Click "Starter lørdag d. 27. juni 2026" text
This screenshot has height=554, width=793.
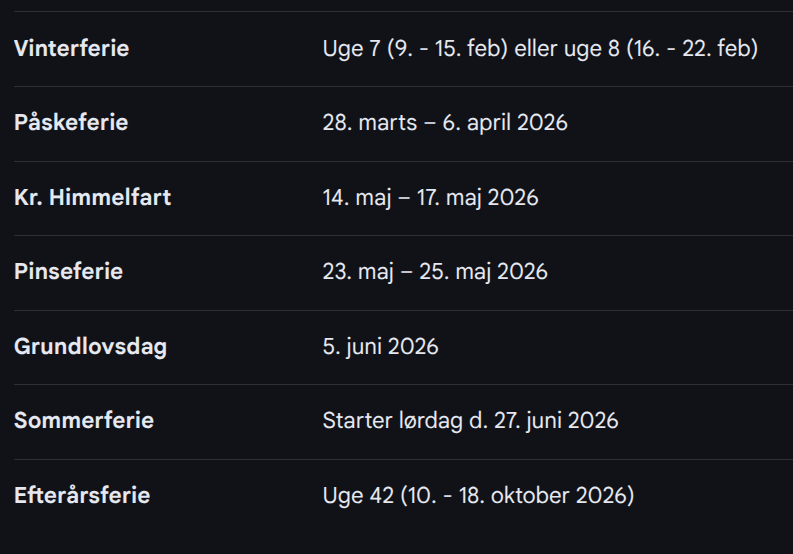tap(470, 420)
